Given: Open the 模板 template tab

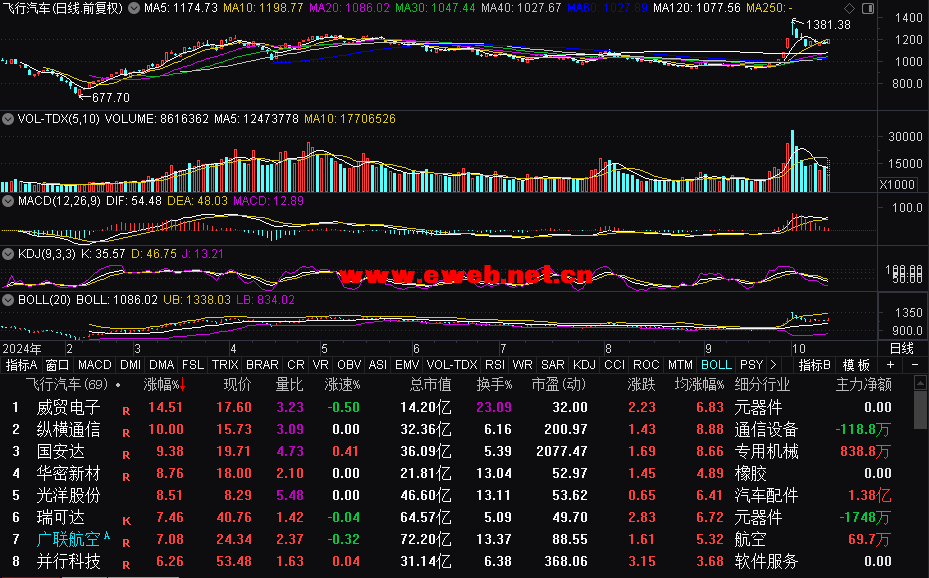Looking at the screenshot, I should [856, 365].
